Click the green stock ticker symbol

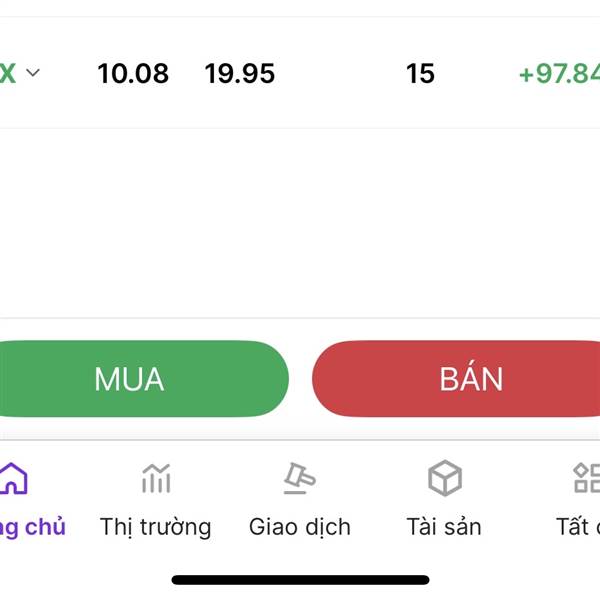tap(8, 73)
